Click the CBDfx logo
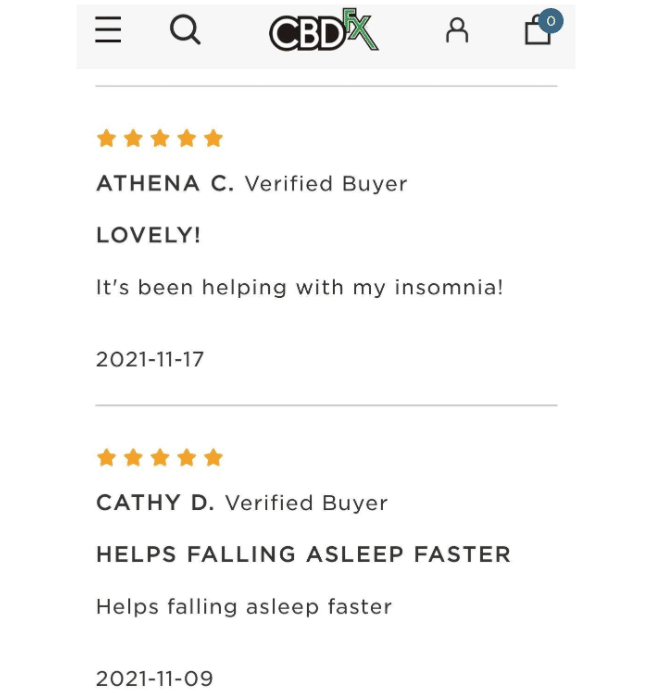 pyautogui.click(x=323, y=31)
